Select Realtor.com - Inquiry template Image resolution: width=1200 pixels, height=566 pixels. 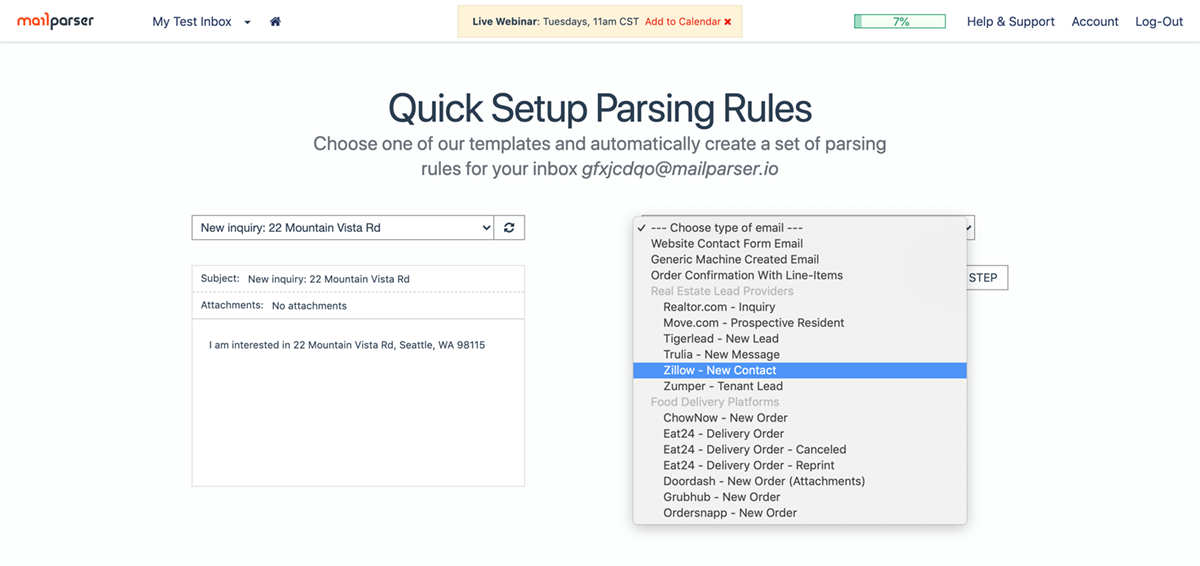point(800,307)
